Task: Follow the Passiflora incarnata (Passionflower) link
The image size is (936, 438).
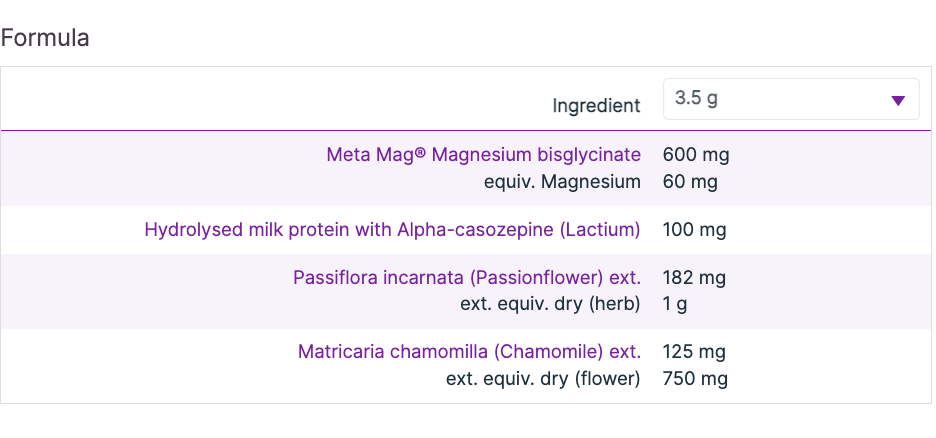Action: coord(466,277)
